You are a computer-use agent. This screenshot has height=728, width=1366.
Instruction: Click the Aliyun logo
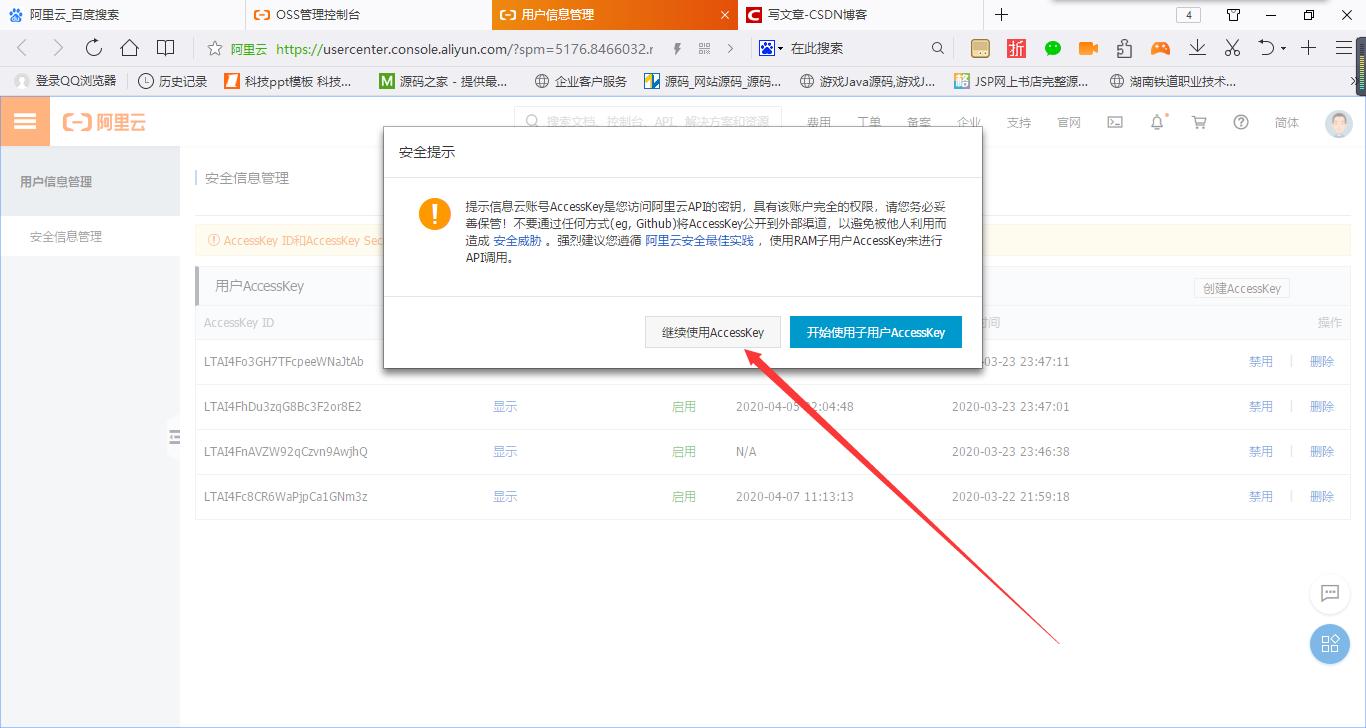point(104,122)
